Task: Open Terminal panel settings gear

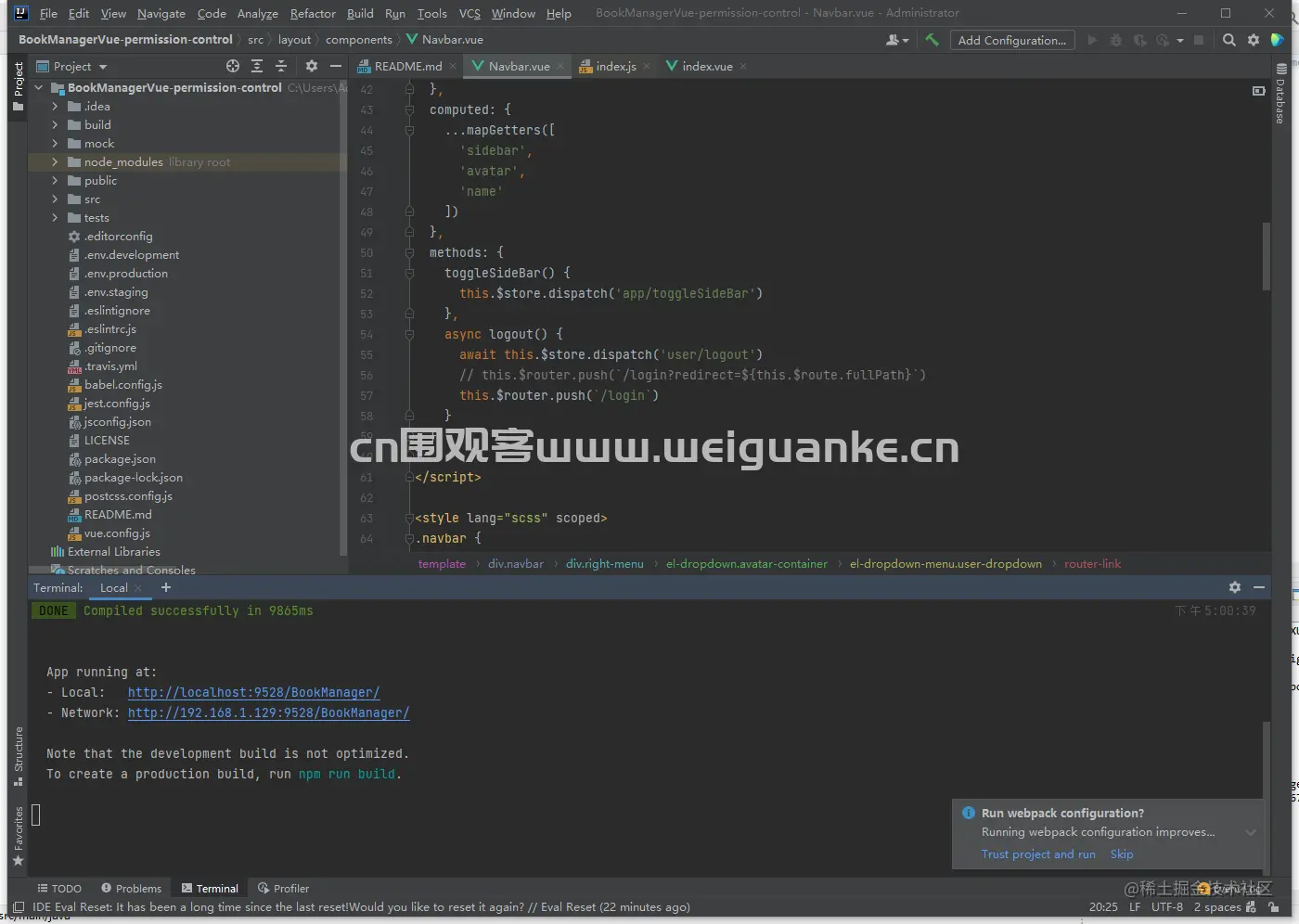Action: (1235, 587)
